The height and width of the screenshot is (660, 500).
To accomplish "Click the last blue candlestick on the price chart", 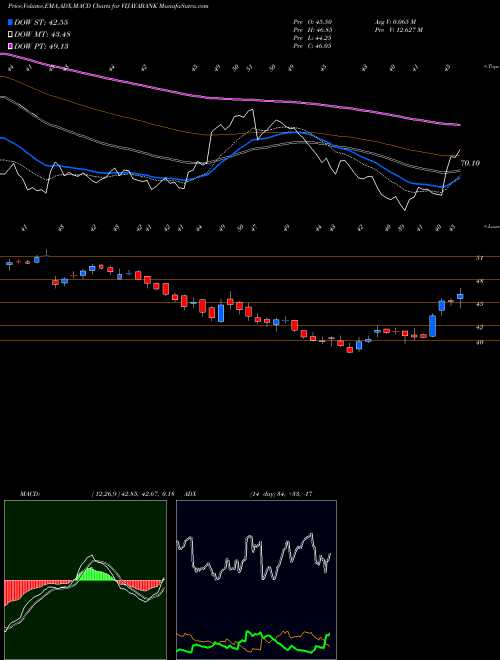I will [460, 296].
